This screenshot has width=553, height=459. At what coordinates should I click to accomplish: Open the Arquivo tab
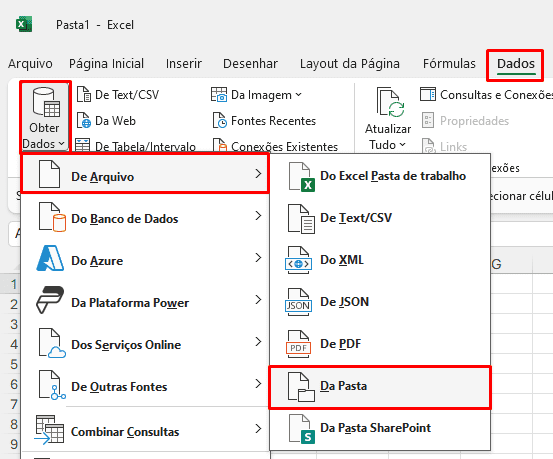click(30, 64)
